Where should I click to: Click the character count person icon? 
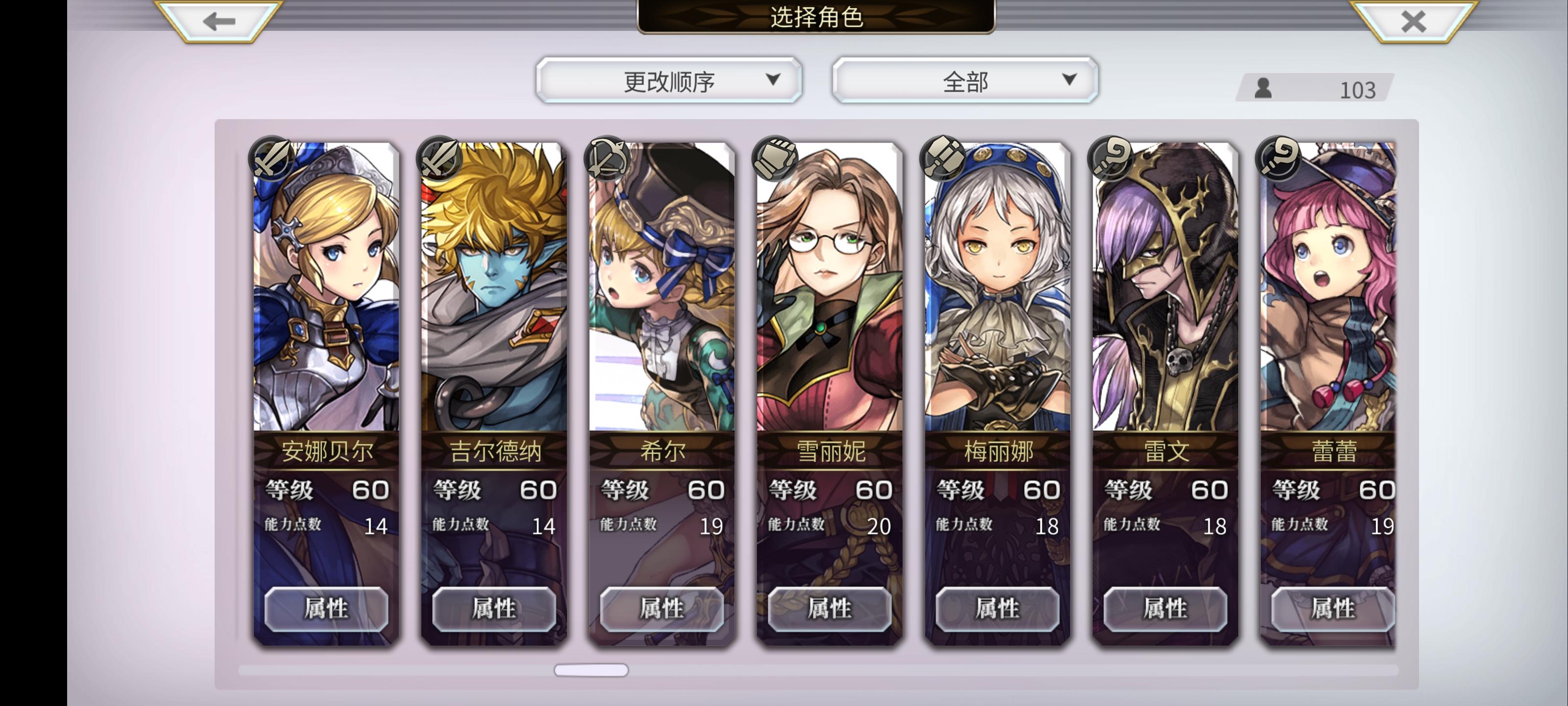1263,88
